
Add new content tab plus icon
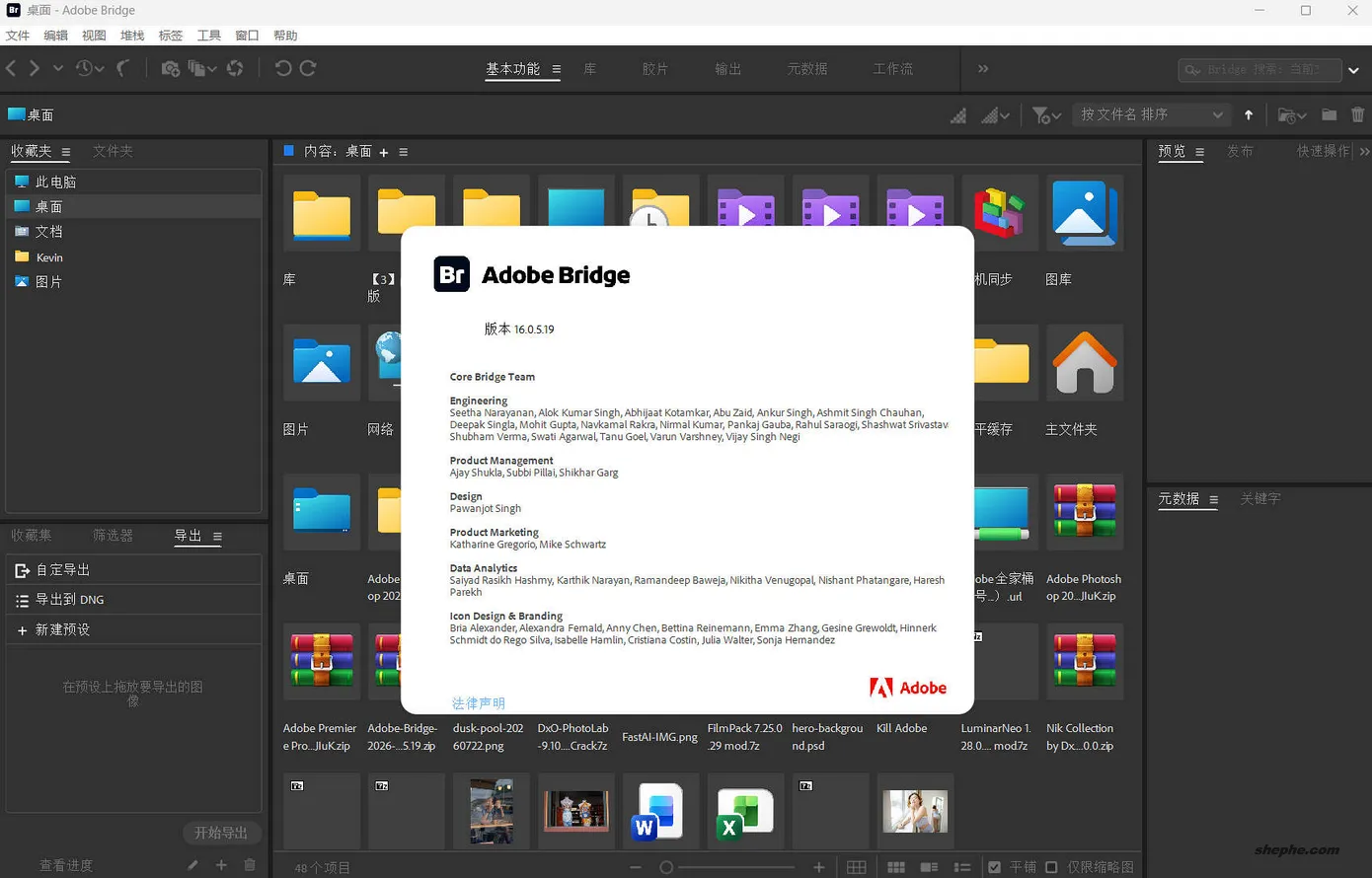(x=384, y=152)
